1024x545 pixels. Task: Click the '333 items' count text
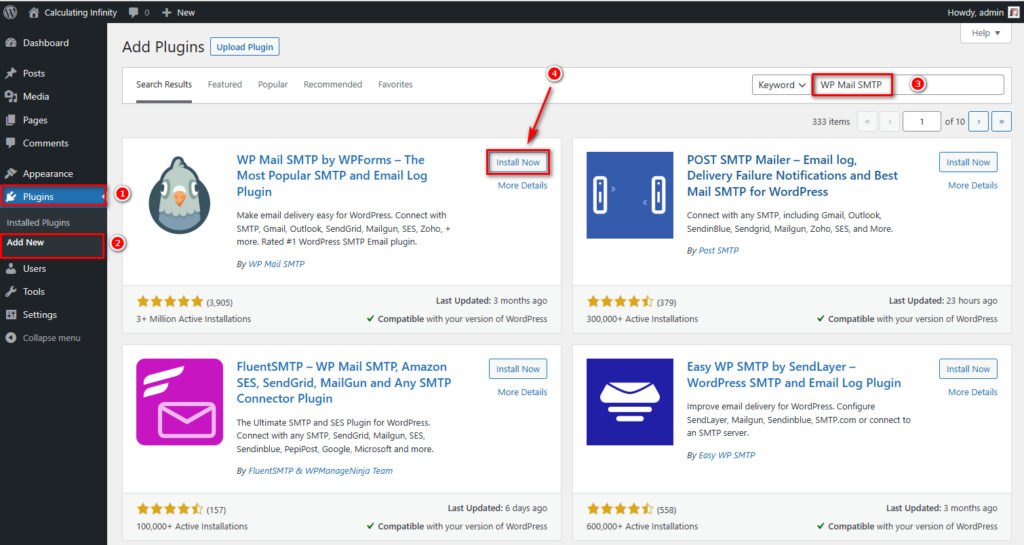[x=831, y=121]
